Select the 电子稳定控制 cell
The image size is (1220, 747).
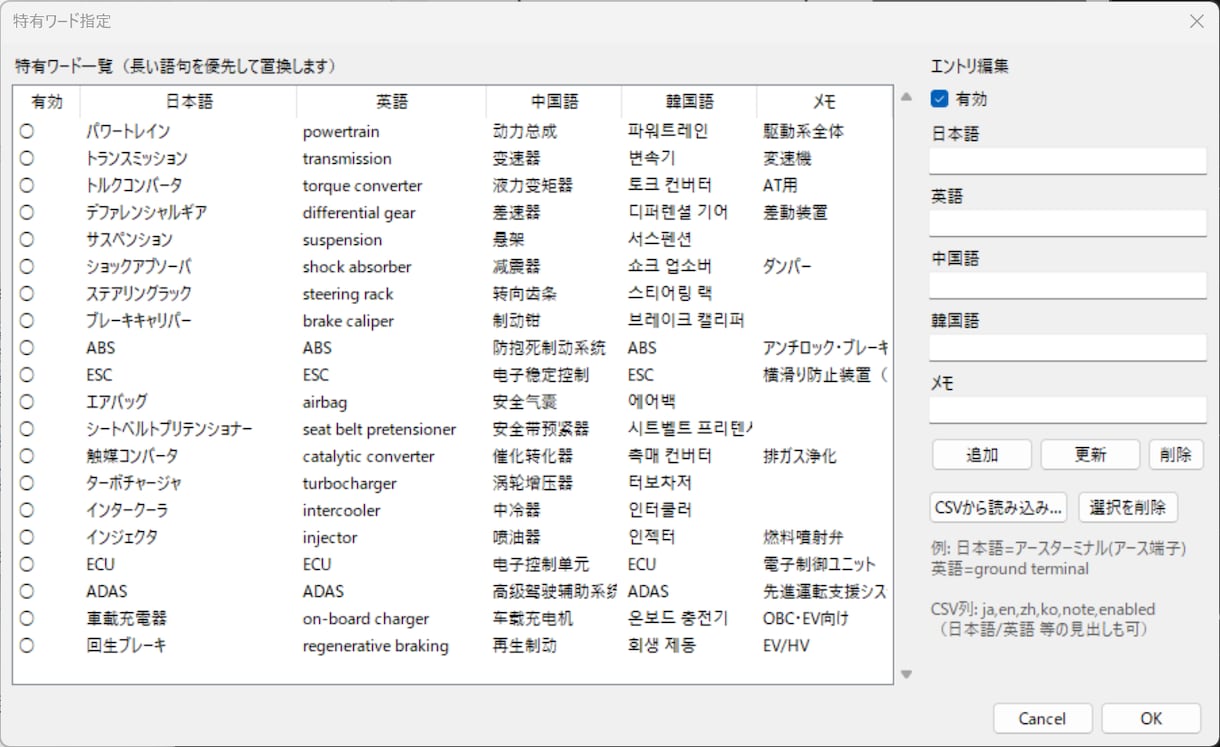(541, 374)
